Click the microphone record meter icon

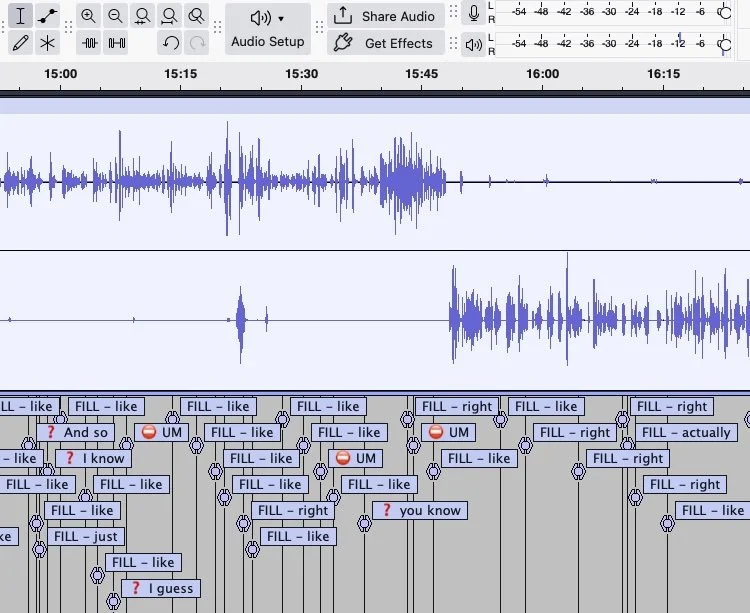coord(474,13)
